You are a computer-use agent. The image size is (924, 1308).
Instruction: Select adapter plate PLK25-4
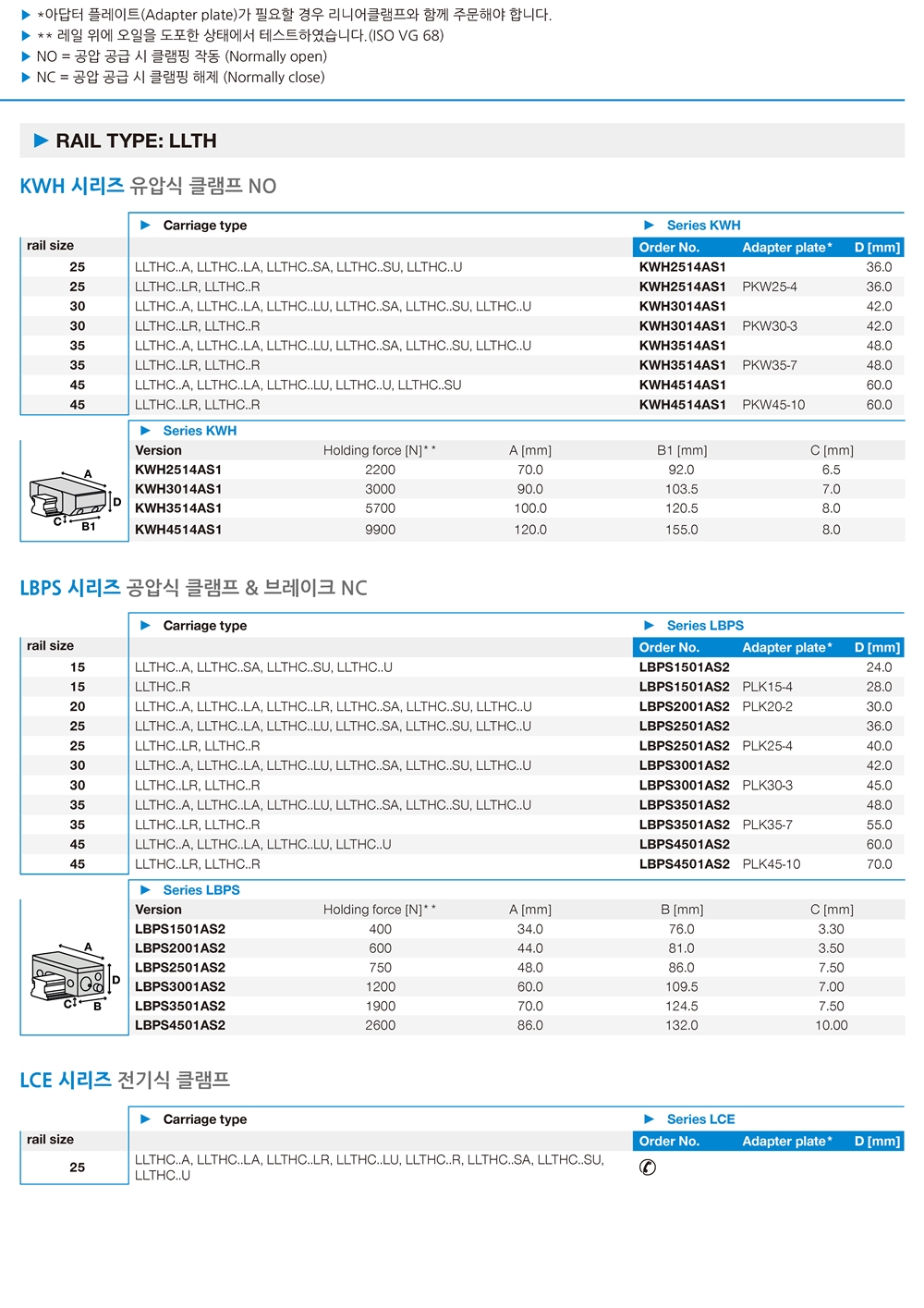pyautogui.click(x=767, y=746)
